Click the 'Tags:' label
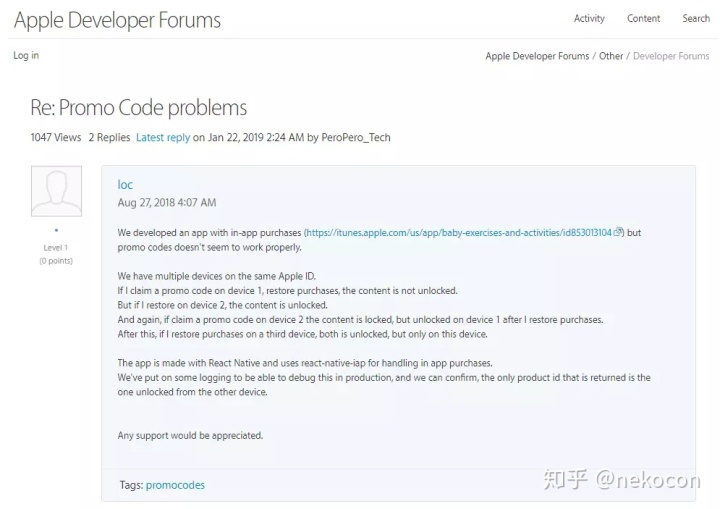Viewport: 720px width, 509px height. click(x=131, y=485)
